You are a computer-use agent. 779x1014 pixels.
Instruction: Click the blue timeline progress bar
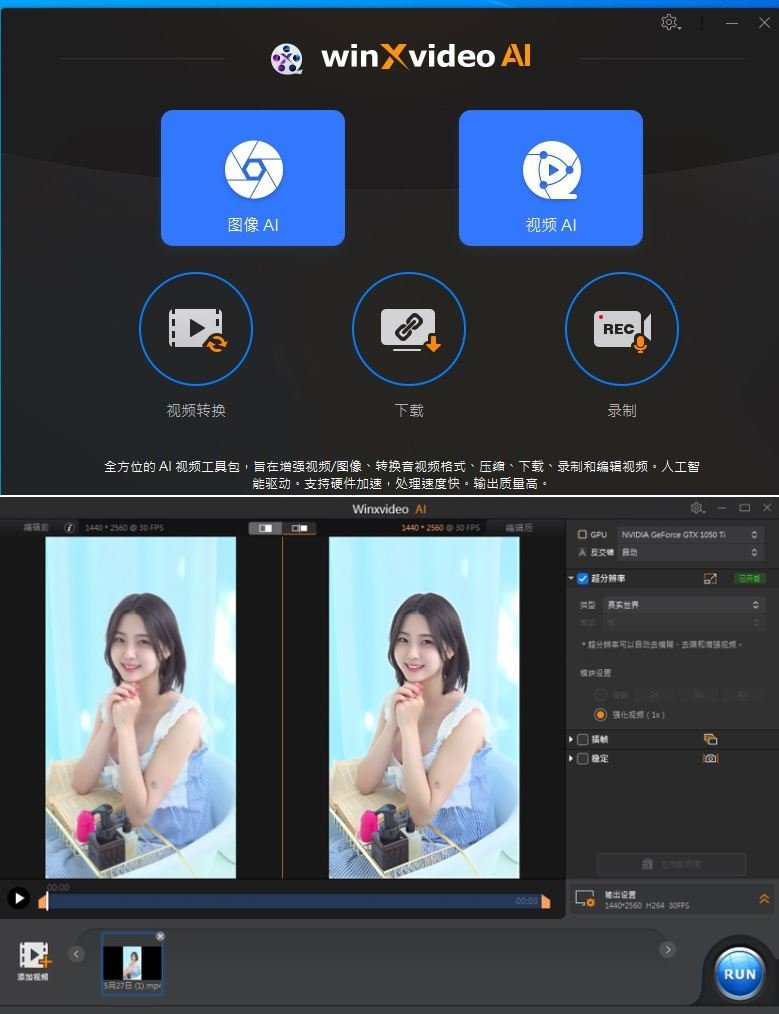(294, 901)
